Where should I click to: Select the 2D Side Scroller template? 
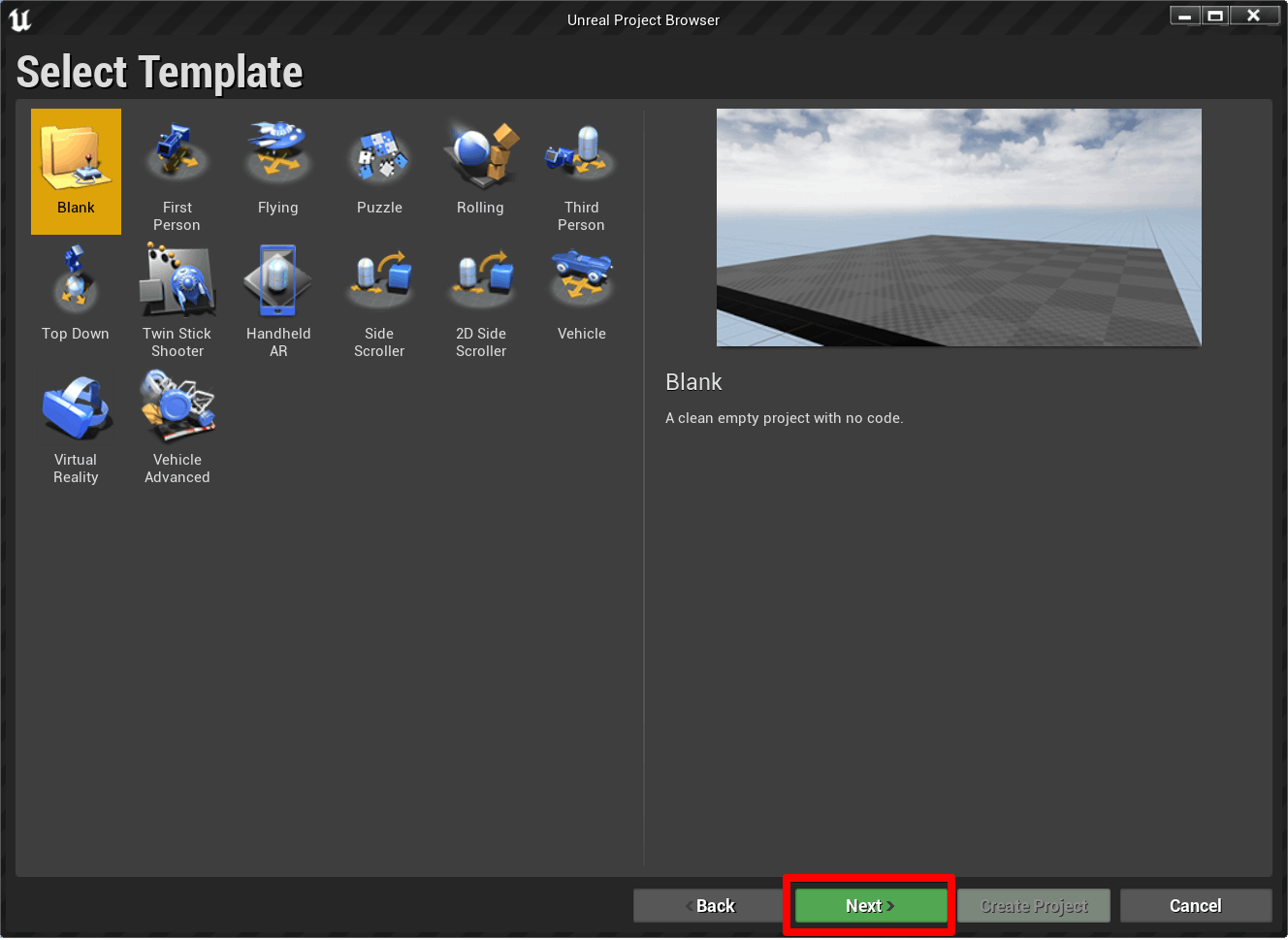click(480, 278)
